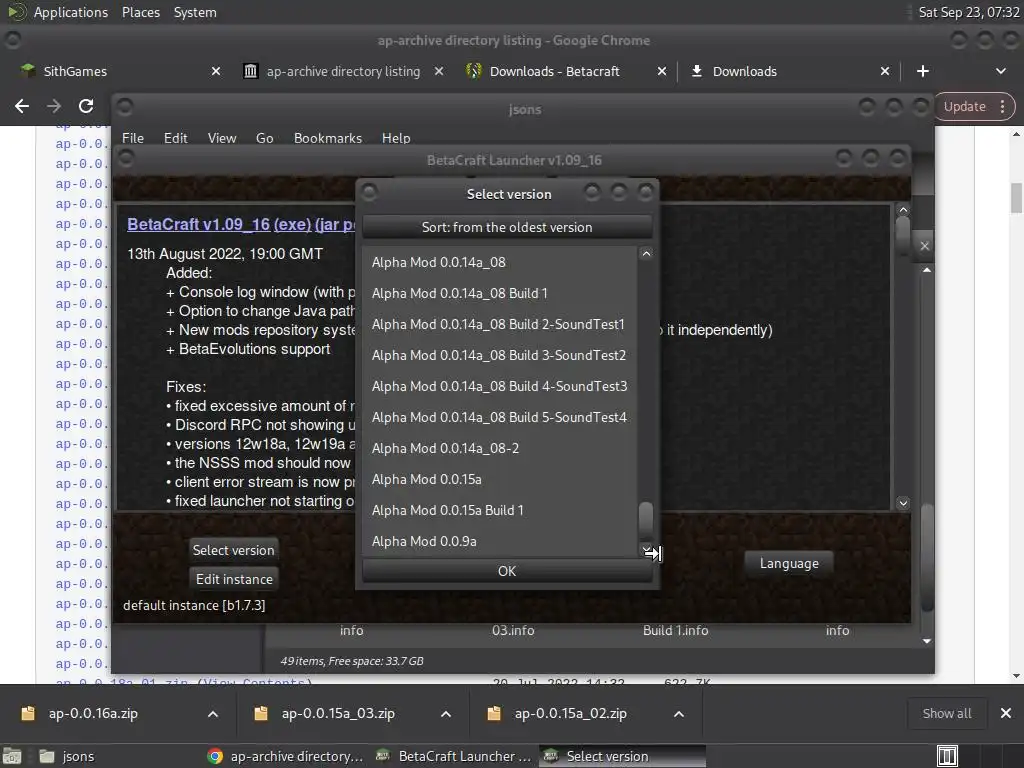Pick Alpha Mod 0.0.14a_08 Build 4-SoundTest3
This screenshot has height=768, width=1024.
pos(500,387)
